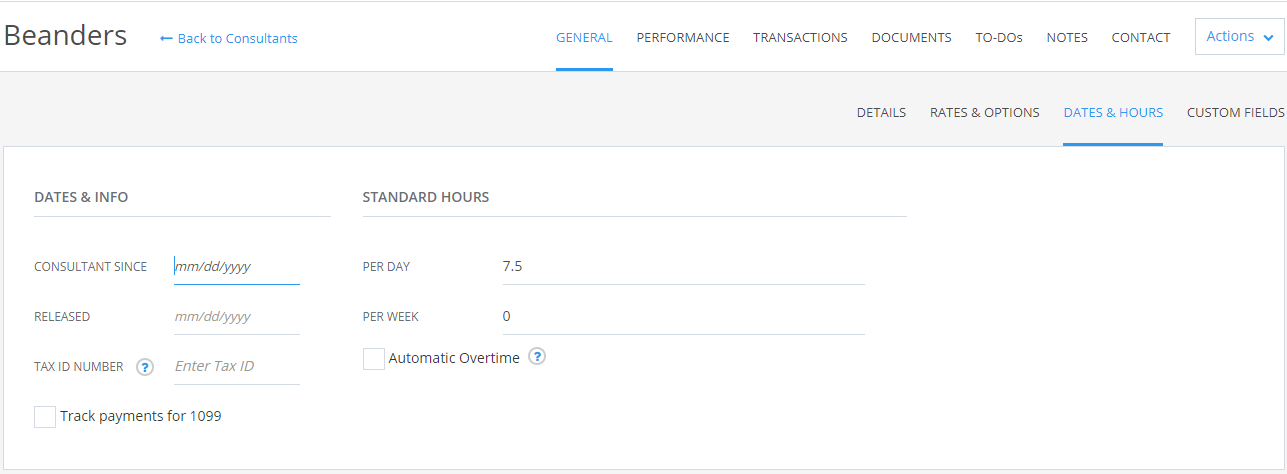Select the Documents tab
The height and width of the screenshot is (474, 1287).
[x=911, y=38]
